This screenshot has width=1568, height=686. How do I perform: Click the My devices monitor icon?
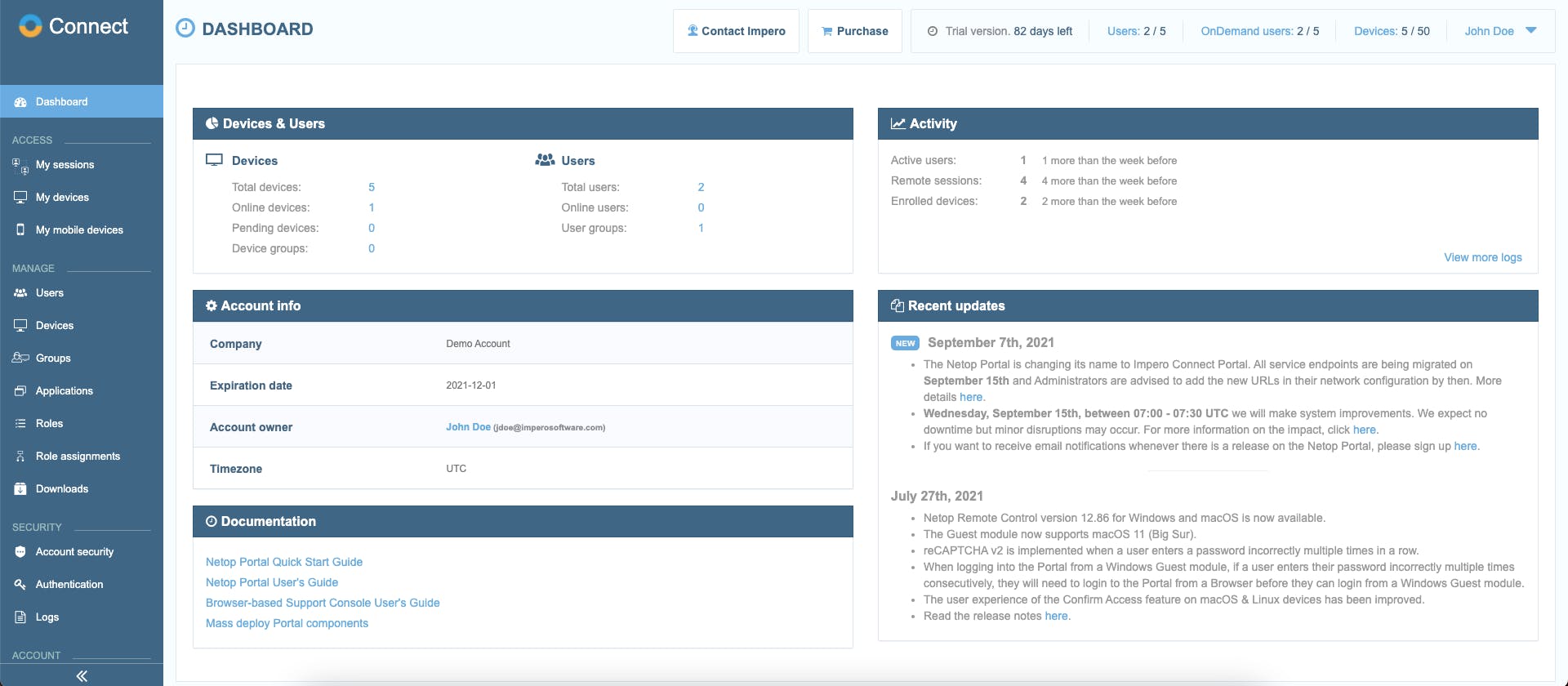(20, 197)
